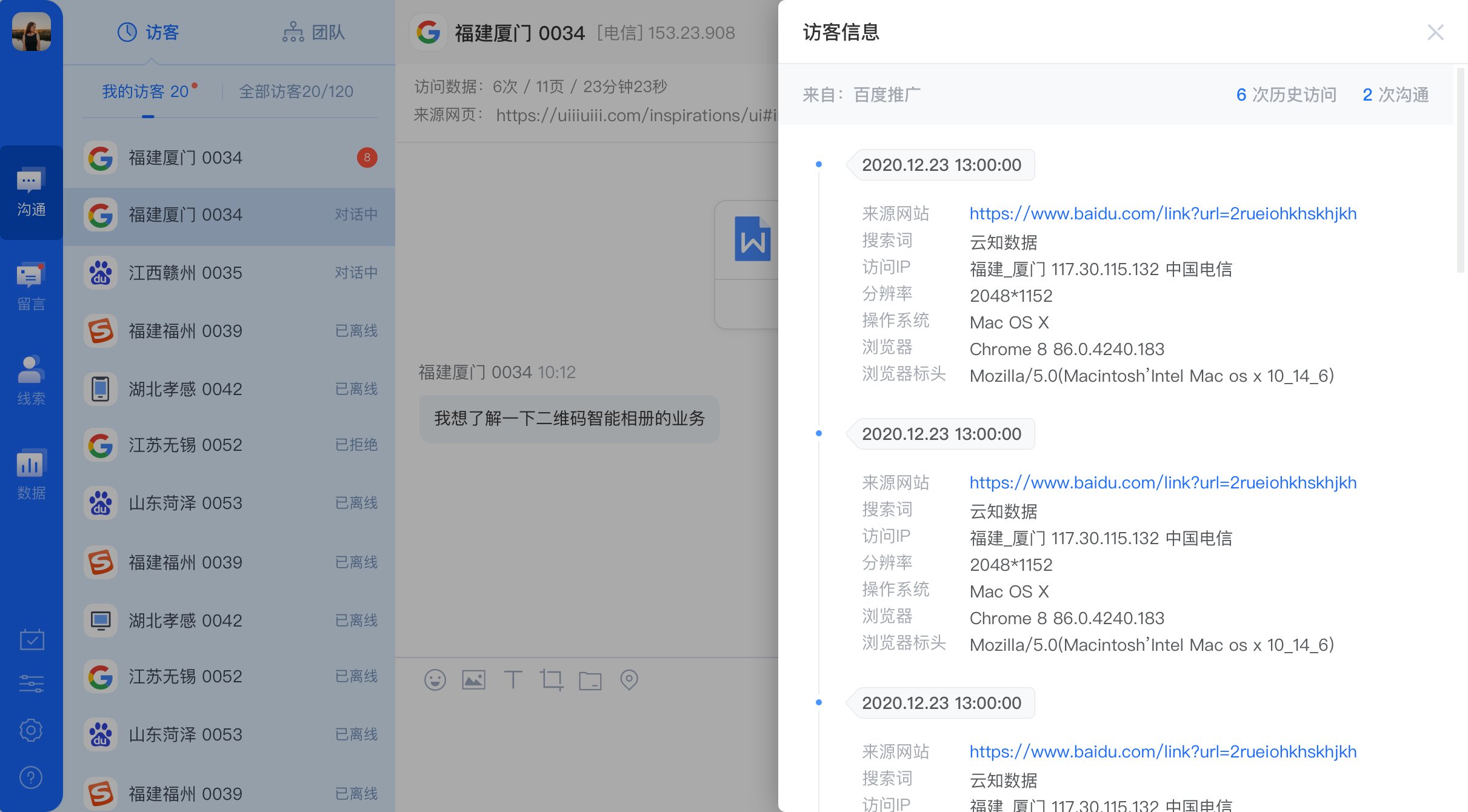Click first record's Chrome 8 86.0.4240.183 value
The image size is (1468, 812).
(1067, 349)
